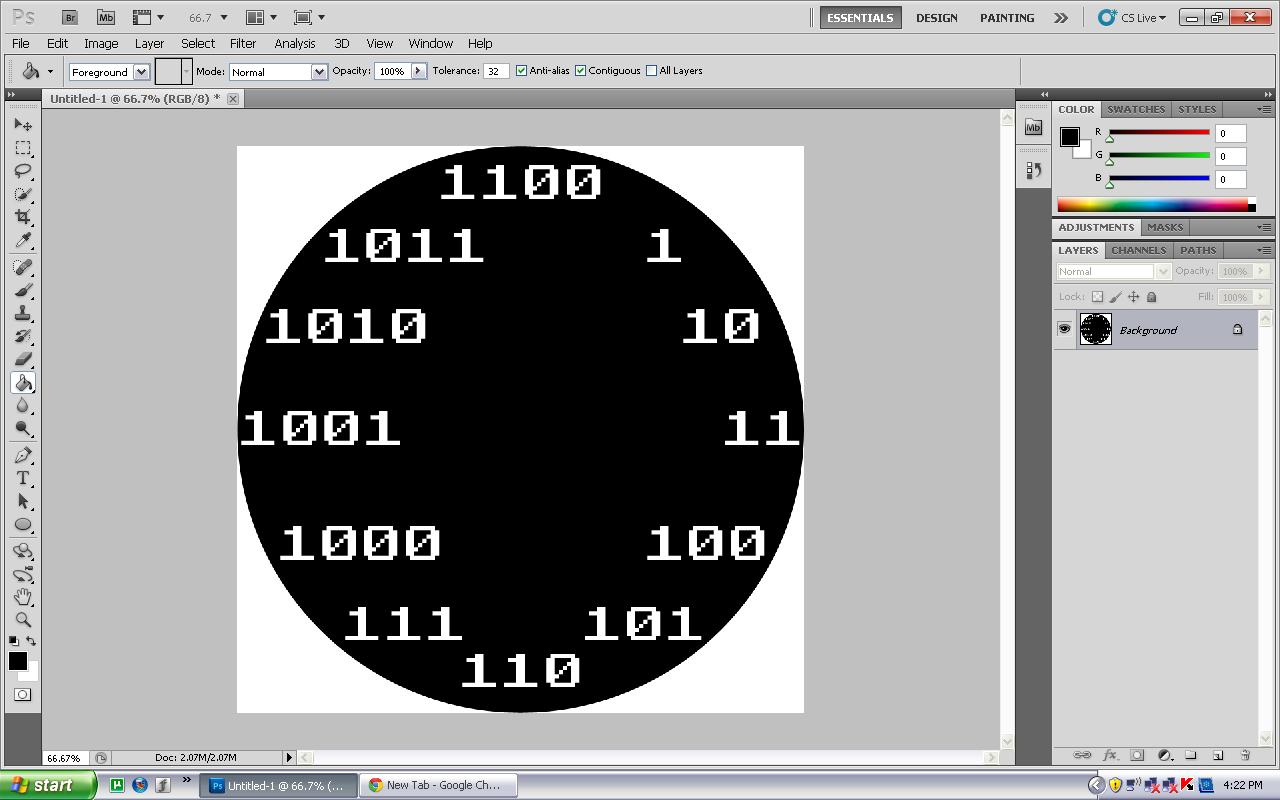Enable the All Layers checkbox
Viewport: 1280px width, 800px height.
pos(651,71)
